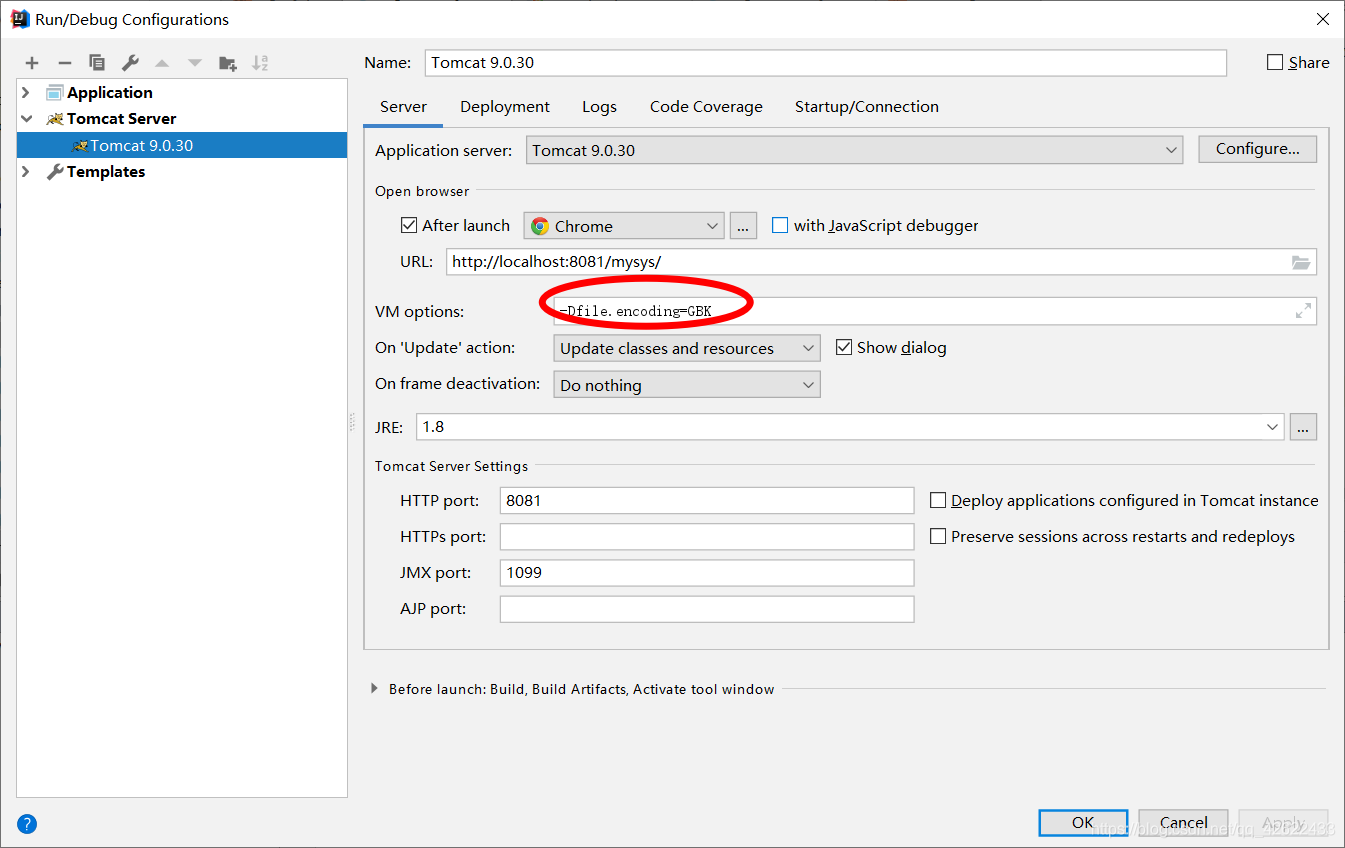Open On 'Update' action dropdown
This screenshot has height=848, width=1345.
[x=687, y=348]
